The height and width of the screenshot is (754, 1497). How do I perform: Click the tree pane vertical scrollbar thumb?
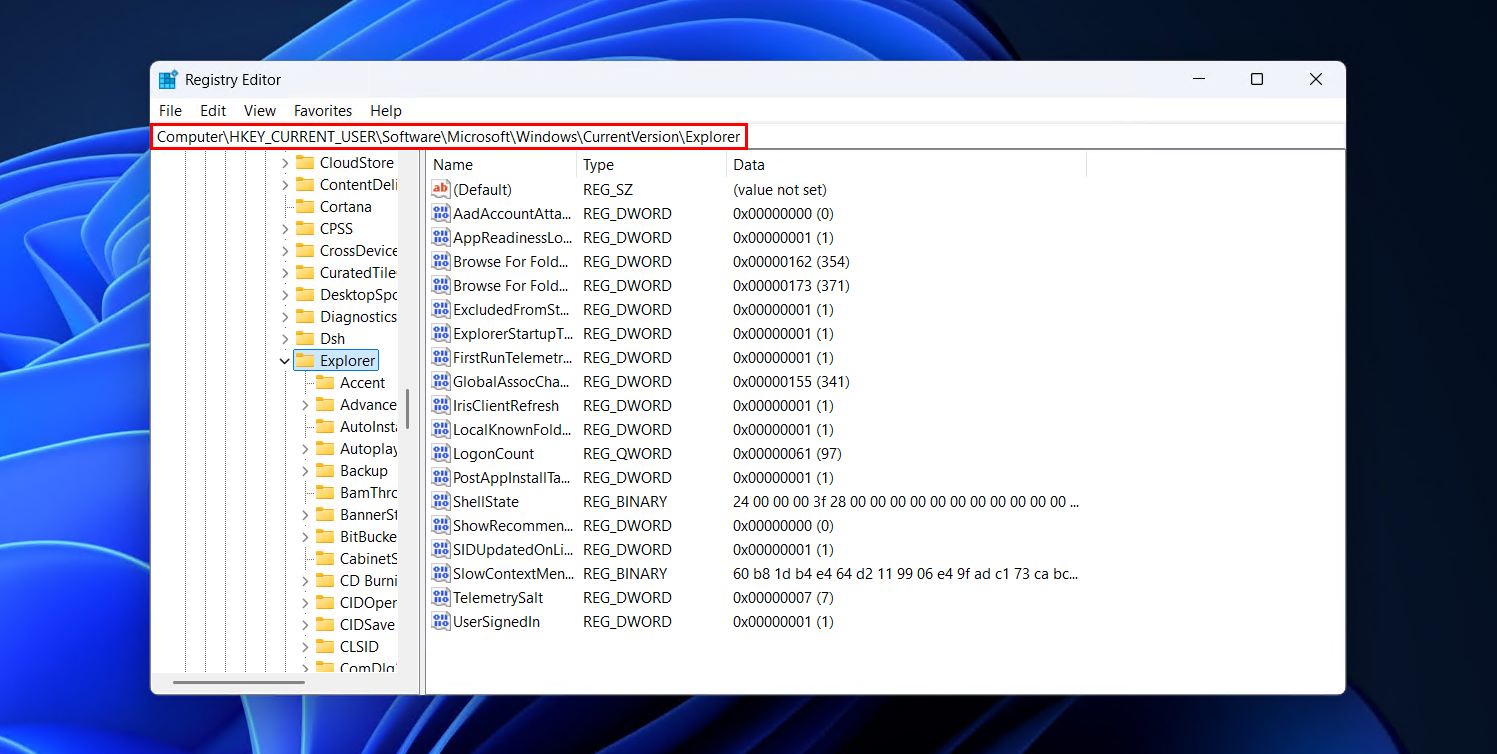(x=407, y=408)
